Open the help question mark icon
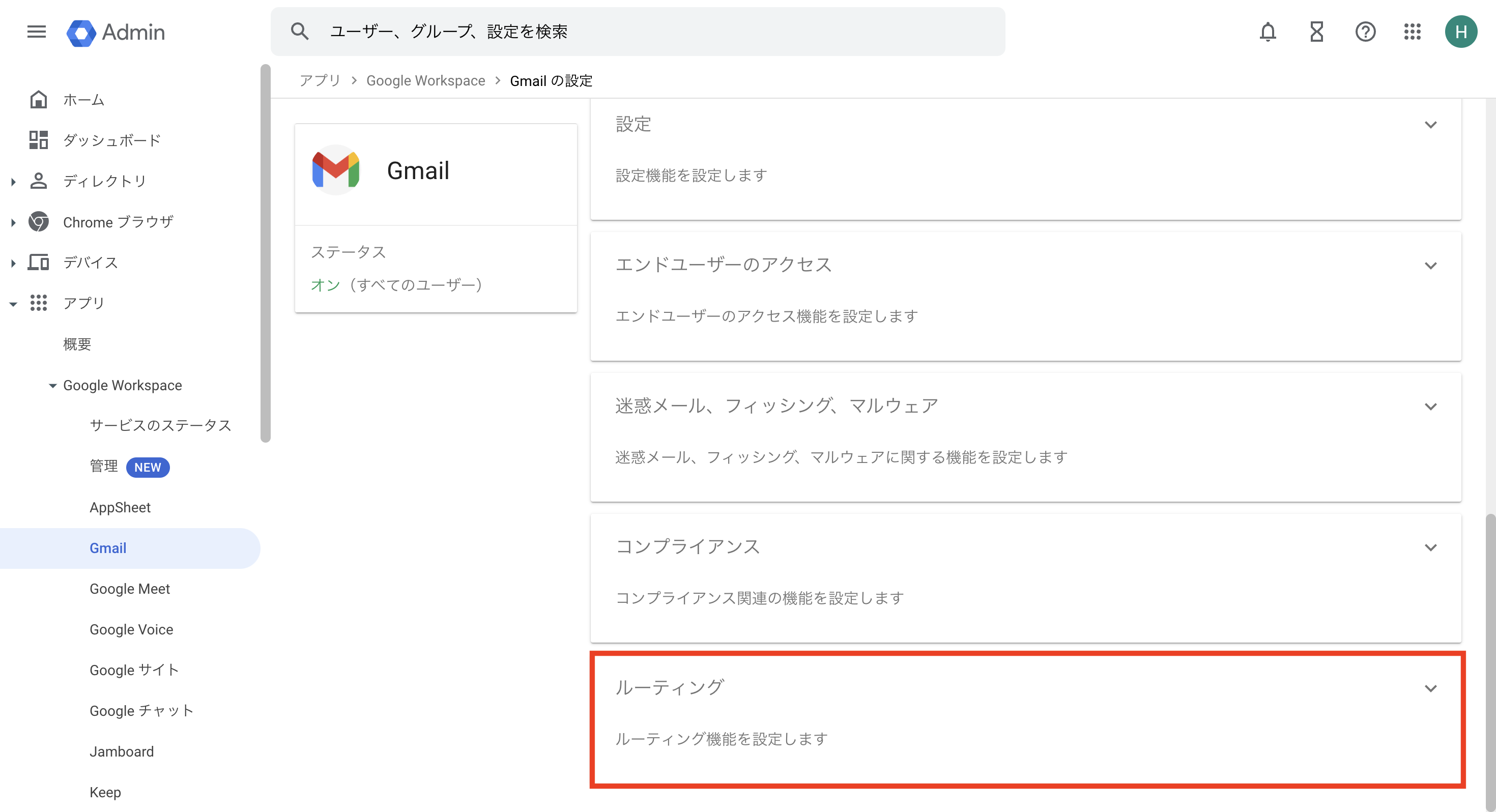The image size is (1496, 812). [1365, 32]
